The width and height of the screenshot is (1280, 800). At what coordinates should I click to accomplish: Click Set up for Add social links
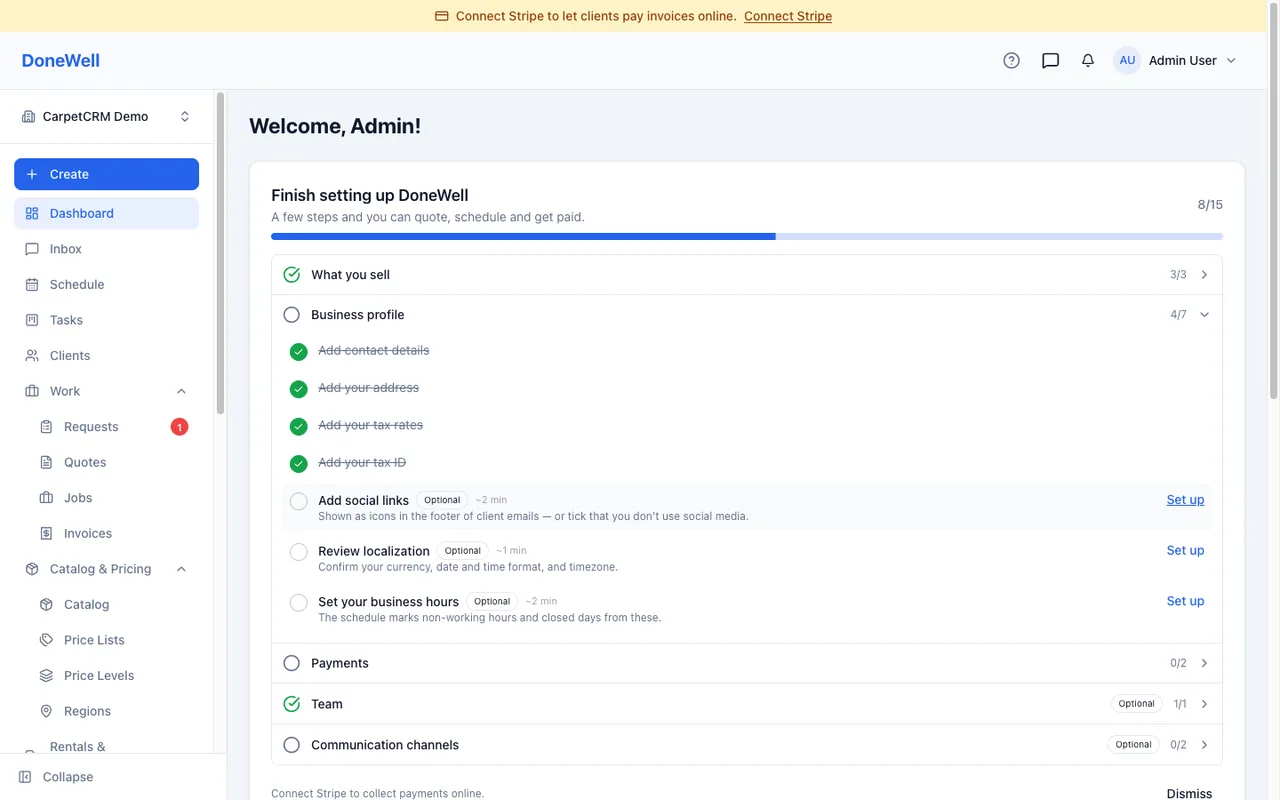click(1185, 500)
